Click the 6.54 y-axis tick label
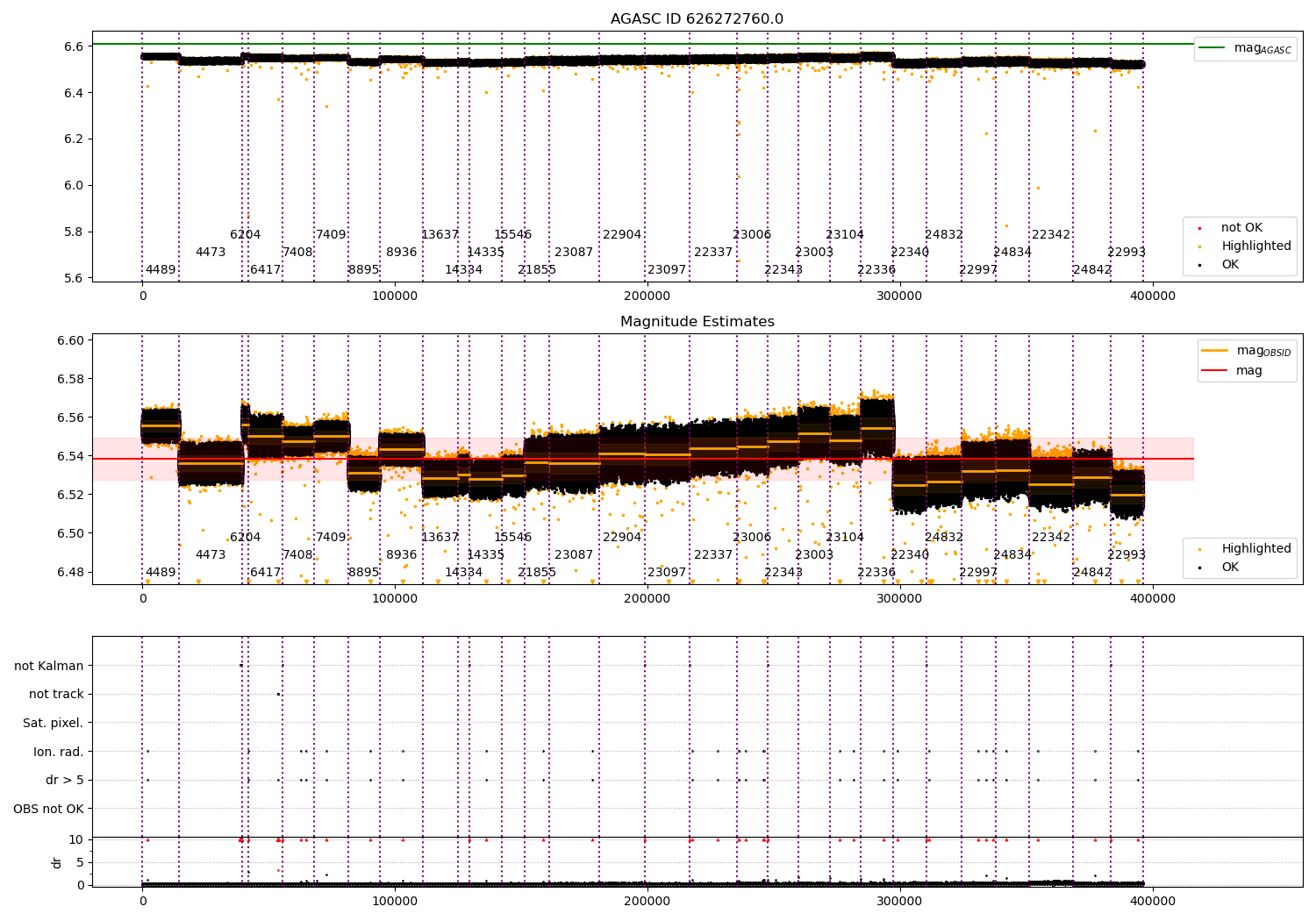Viewport: 1316px width, 921px height. click(x=71, y=457)
